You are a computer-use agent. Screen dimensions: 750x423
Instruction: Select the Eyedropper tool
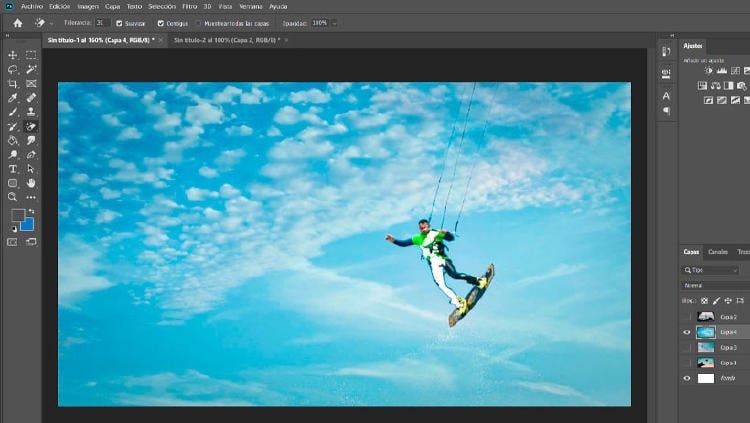[13, 98]
